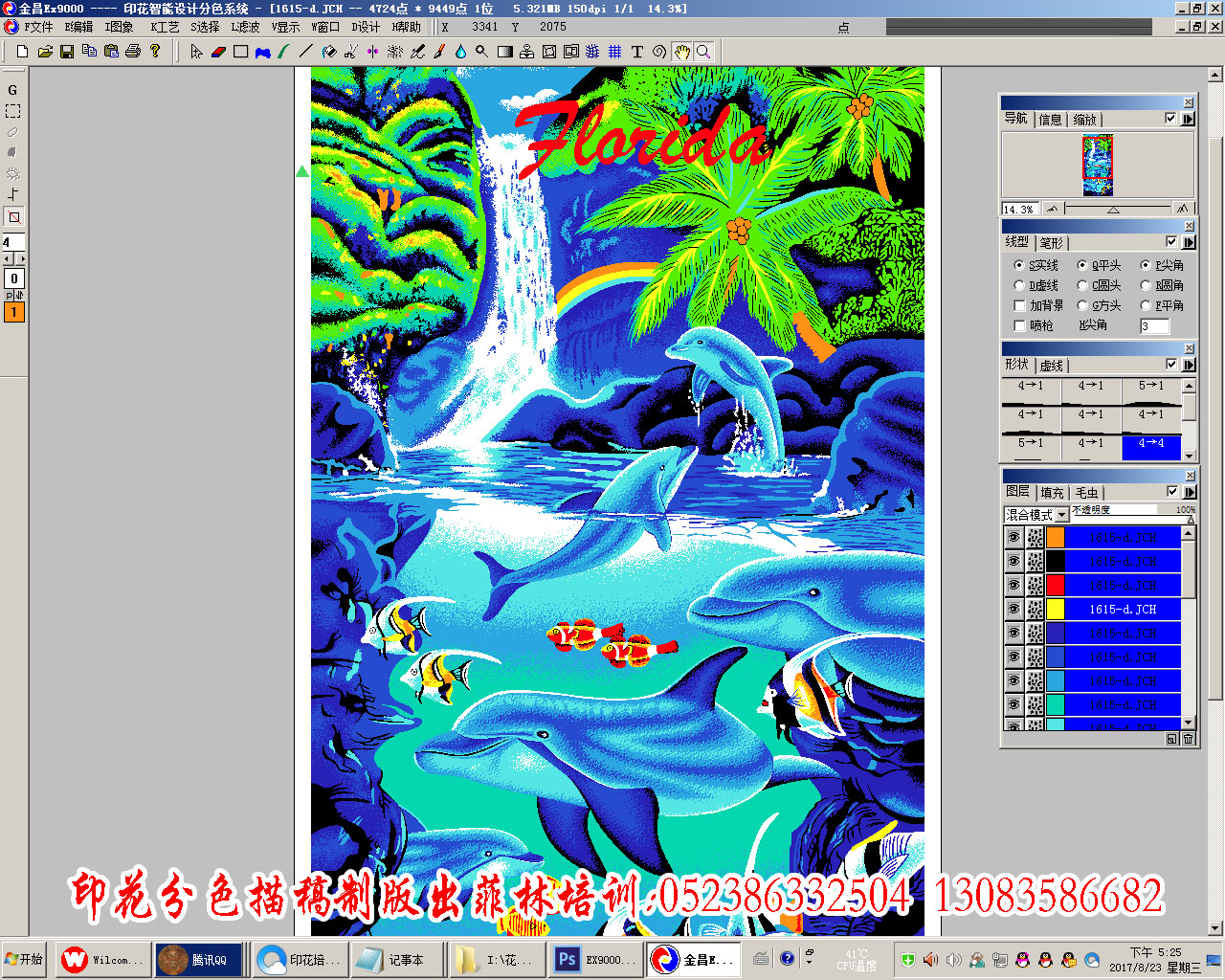Select the highlighted 4→4 shape cell
Screen dimensions: 1225x980
[x=1150, y=446]
